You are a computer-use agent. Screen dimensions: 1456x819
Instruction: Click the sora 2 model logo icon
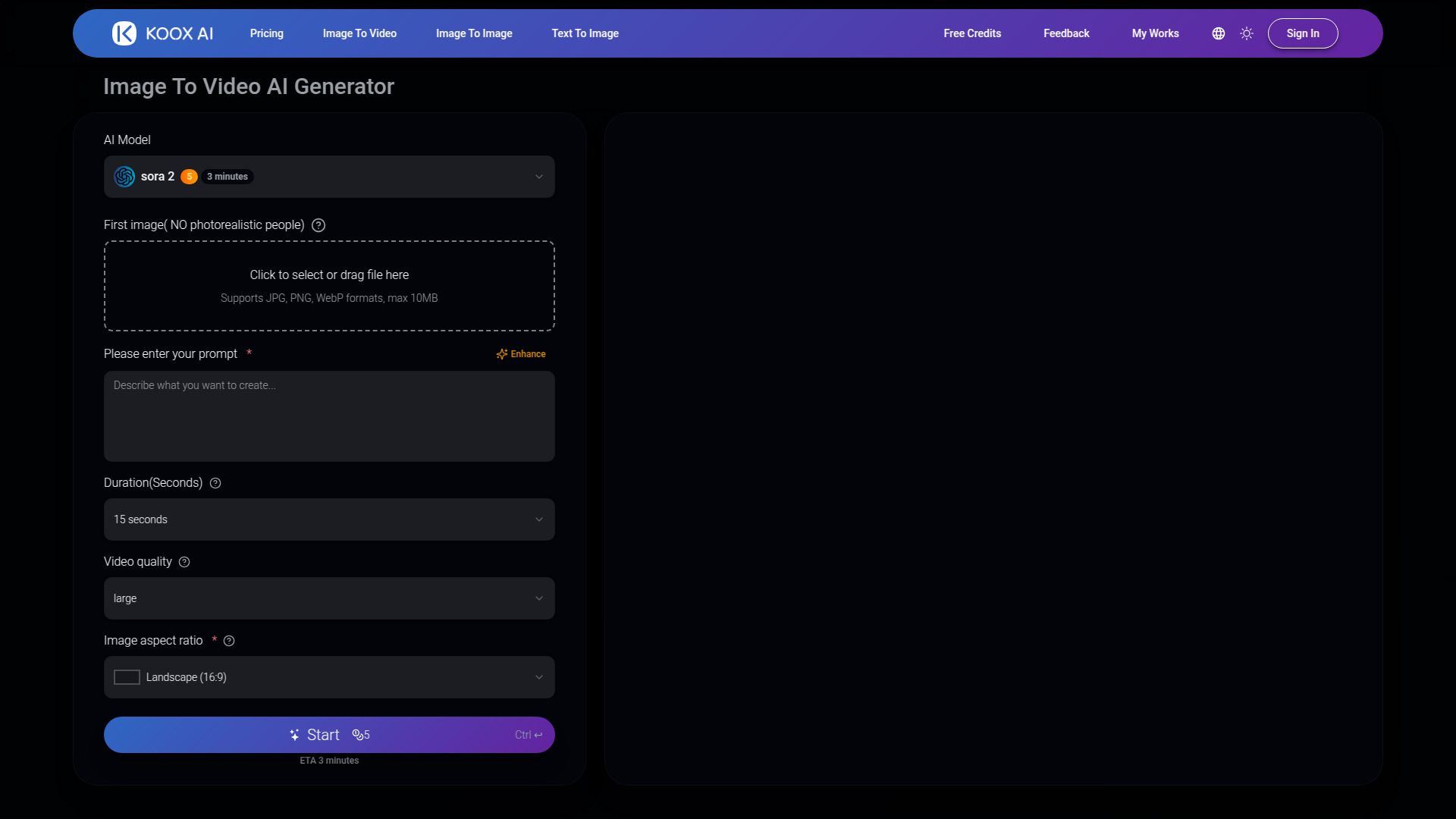(124, 177)
